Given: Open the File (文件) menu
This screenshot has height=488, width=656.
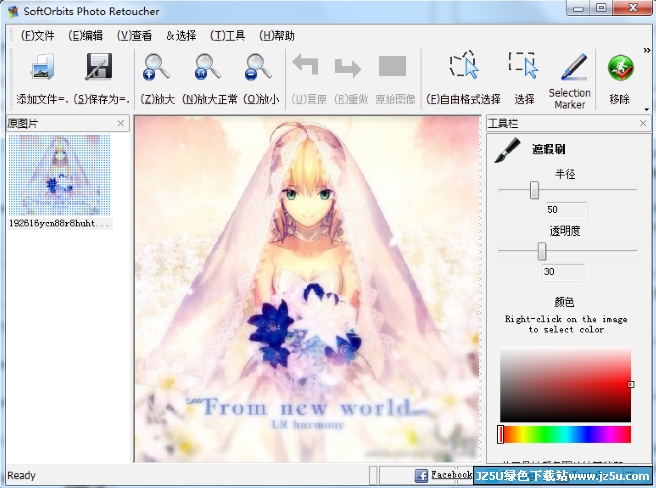Looking at the screenshot, I should (x=38, y=36).
